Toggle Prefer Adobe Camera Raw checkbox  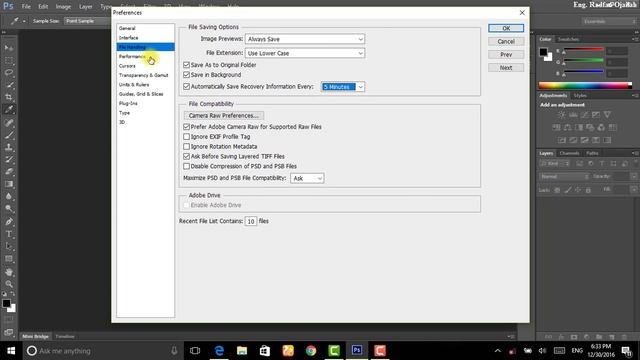[187, 127]
